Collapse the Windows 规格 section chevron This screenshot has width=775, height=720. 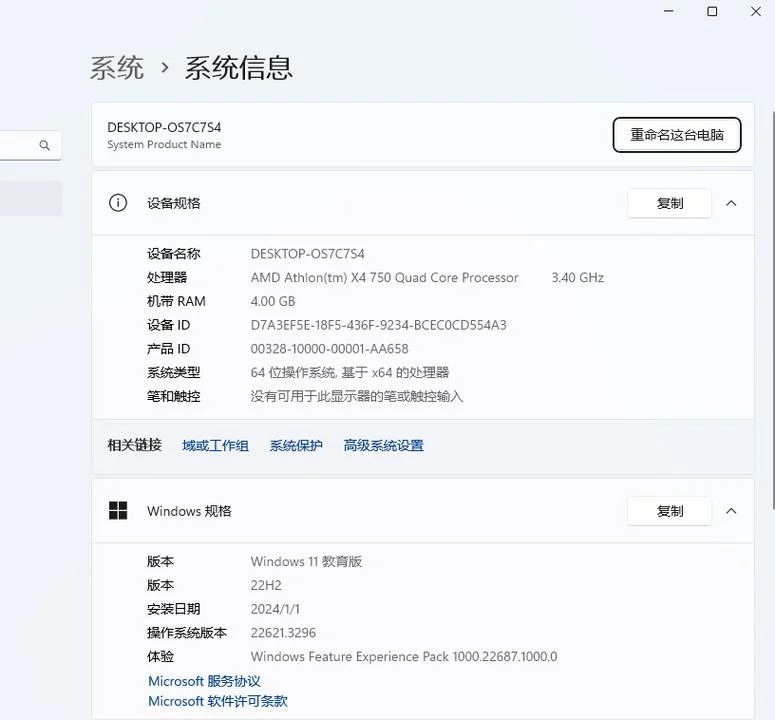(731, 511)
